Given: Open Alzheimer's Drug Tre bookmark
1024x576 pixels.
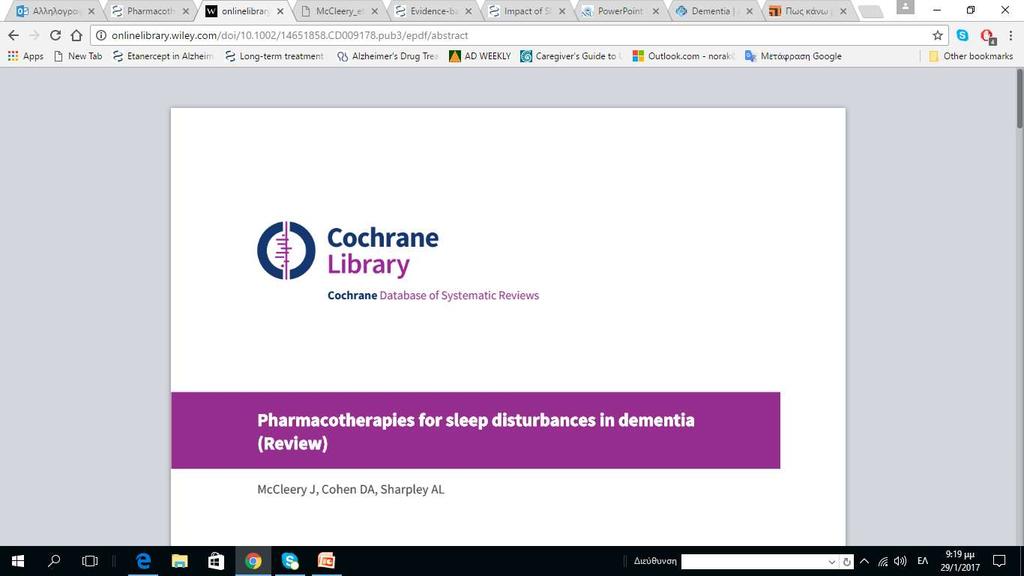Looking at the screenshot, I should pyautogui.click(x=388, y=56).
